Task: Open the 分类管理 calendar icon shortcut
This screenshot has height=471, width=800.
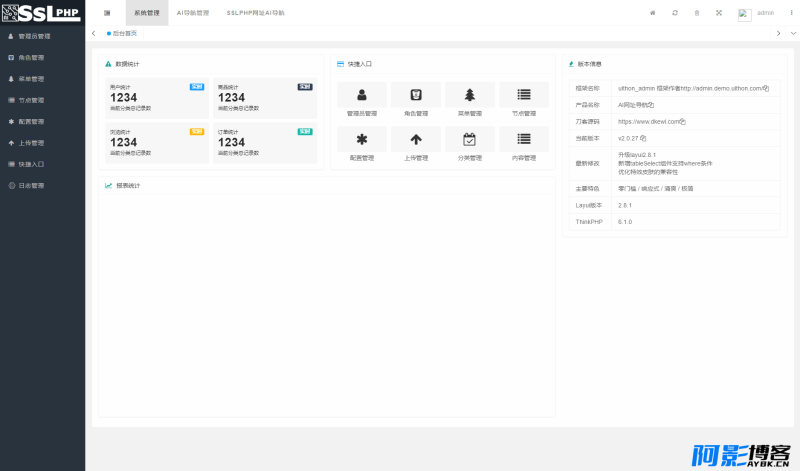Action: (x=469, y=139)
